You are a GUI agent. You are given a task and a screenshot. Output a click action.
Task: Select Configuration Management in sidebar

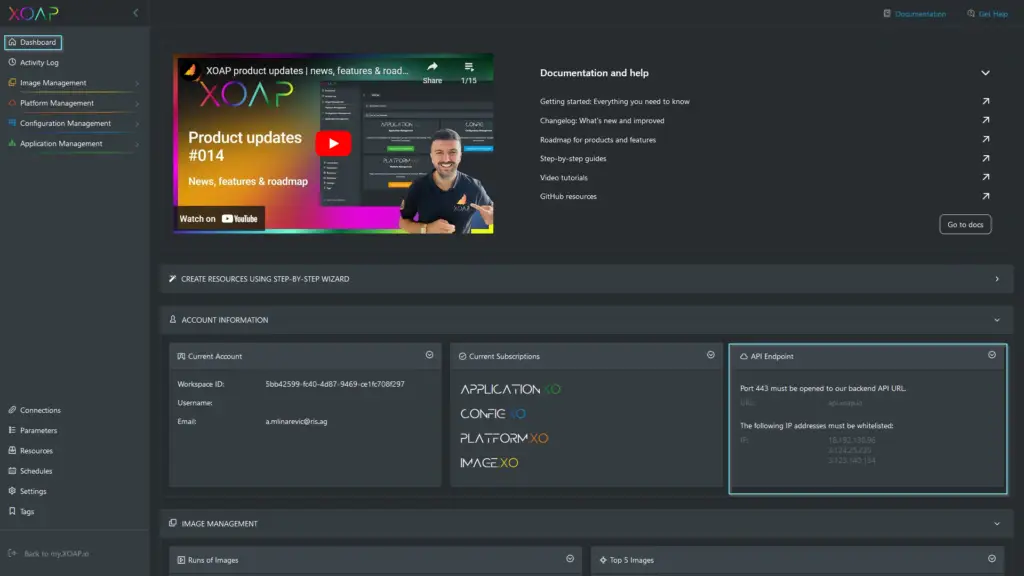[x=65, y=123]
